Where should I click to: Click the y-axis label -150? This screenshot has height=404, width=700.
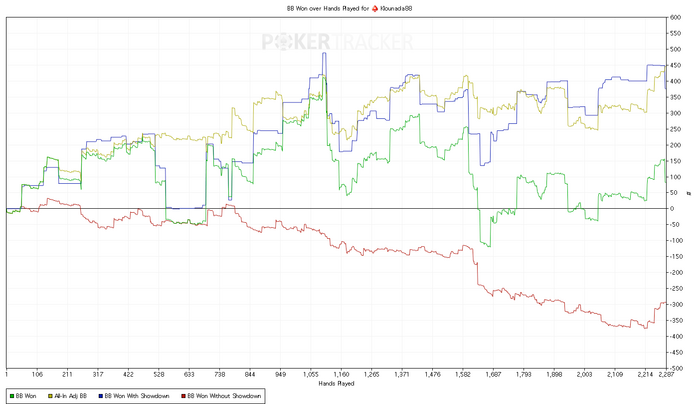676,257
